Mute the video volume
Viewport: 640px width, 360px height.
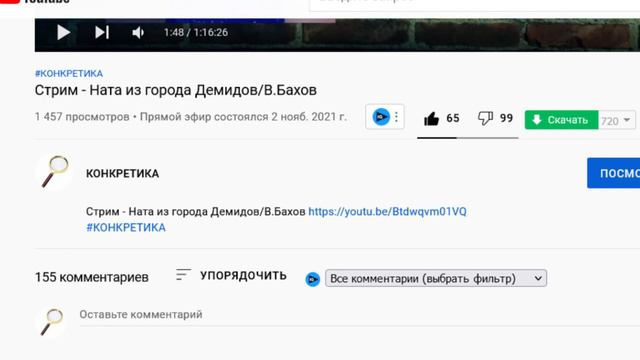(x=138, y=32)
